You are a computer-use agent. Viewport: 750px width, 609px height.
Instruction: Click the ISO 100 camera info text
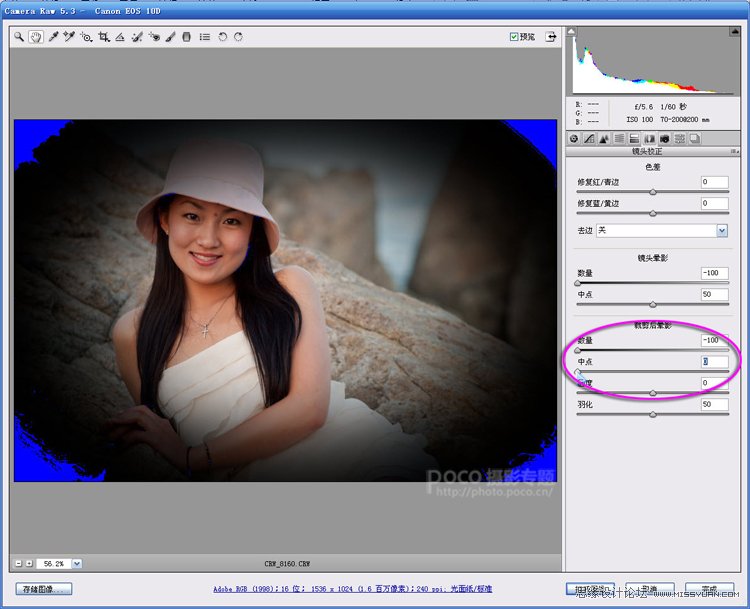coord(640,119)
